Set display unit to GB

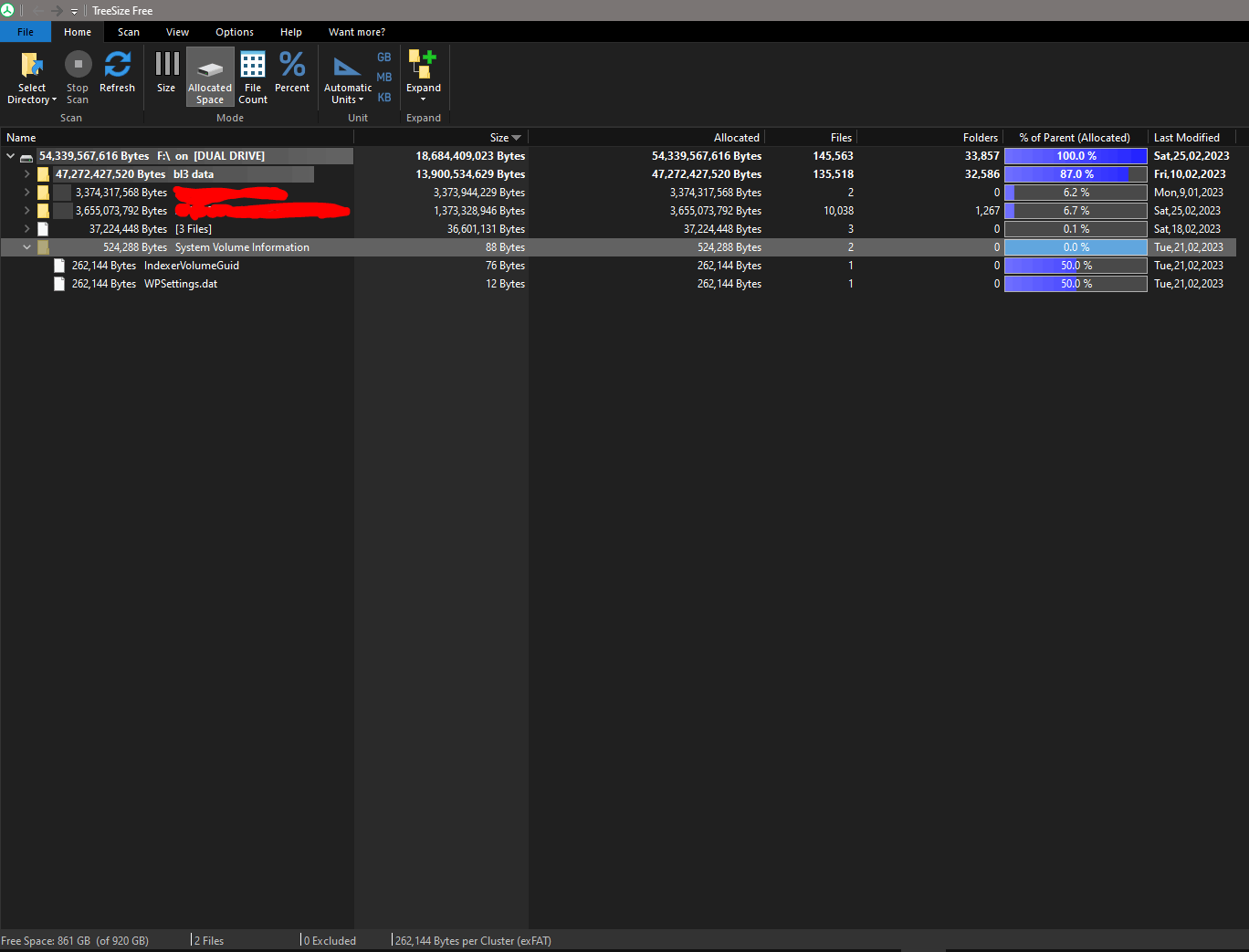tap(384, 58)
